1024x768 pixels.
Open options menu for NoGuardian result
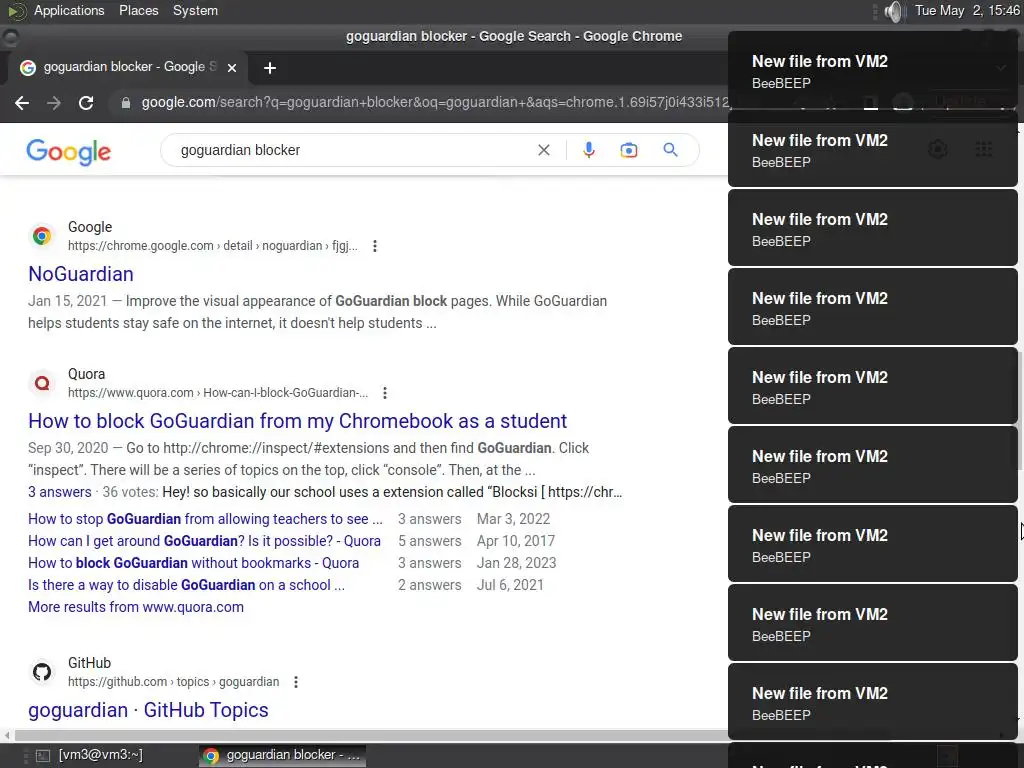[x=375, y=246]
